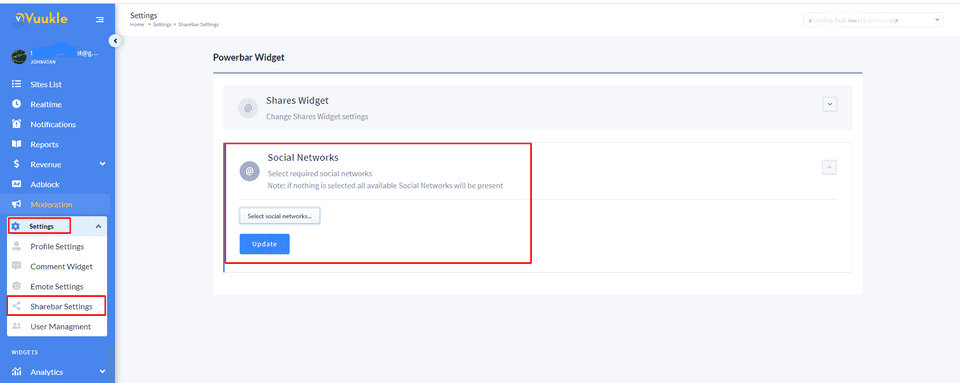Collapse the Settings menu chevron
This screenshot has width=960, height=383.
(x=99, y=226)
